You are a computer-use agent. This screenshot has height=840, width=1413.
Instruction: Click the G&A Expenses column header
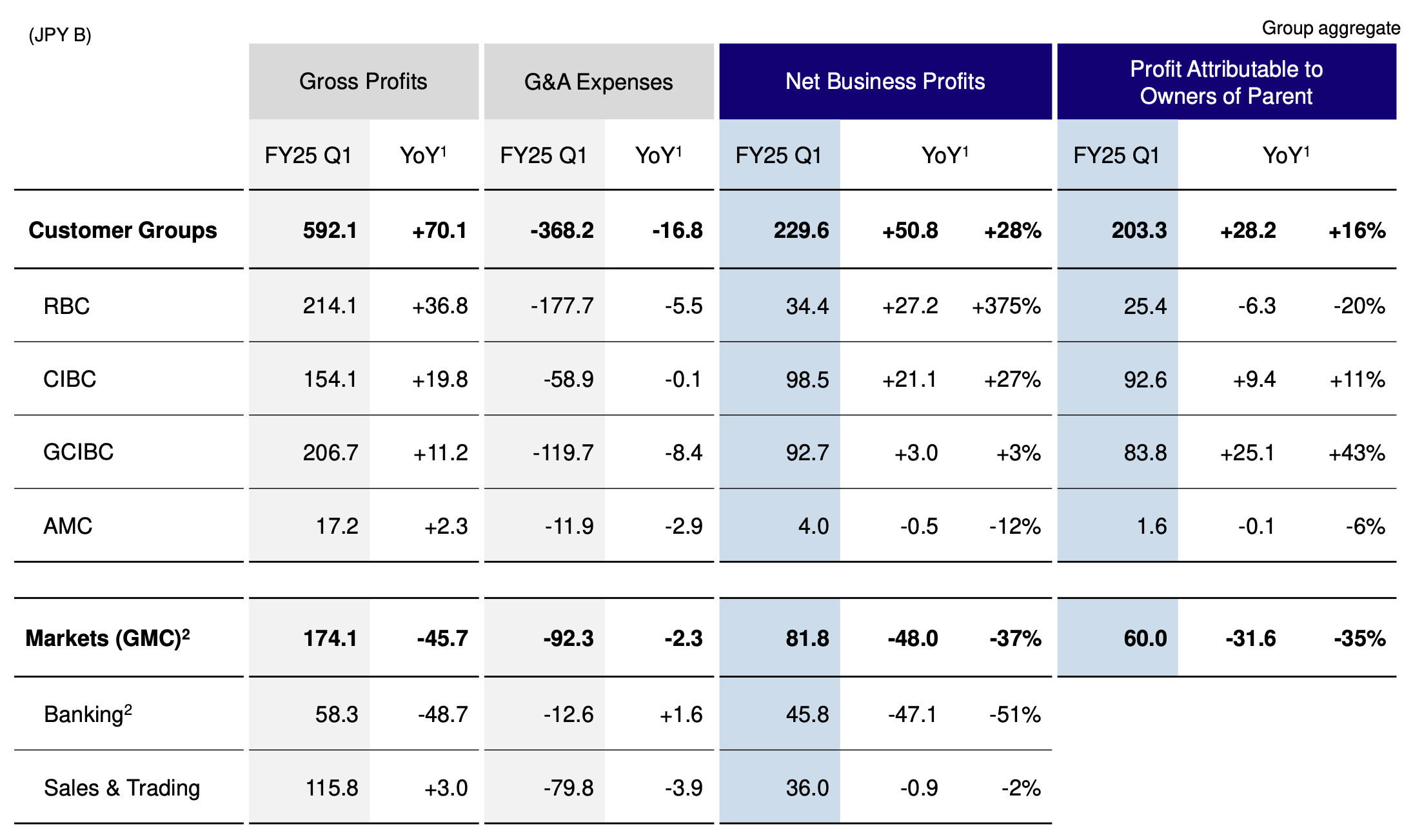tap(598, 82)
